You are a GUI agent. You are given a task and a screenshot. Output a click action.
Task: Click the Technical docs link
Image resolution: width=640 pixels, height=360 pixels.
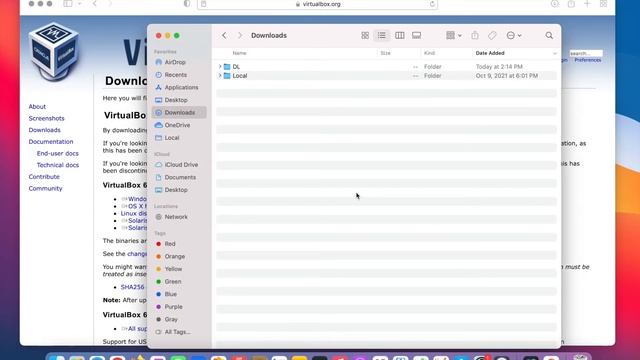coord(58,165)
